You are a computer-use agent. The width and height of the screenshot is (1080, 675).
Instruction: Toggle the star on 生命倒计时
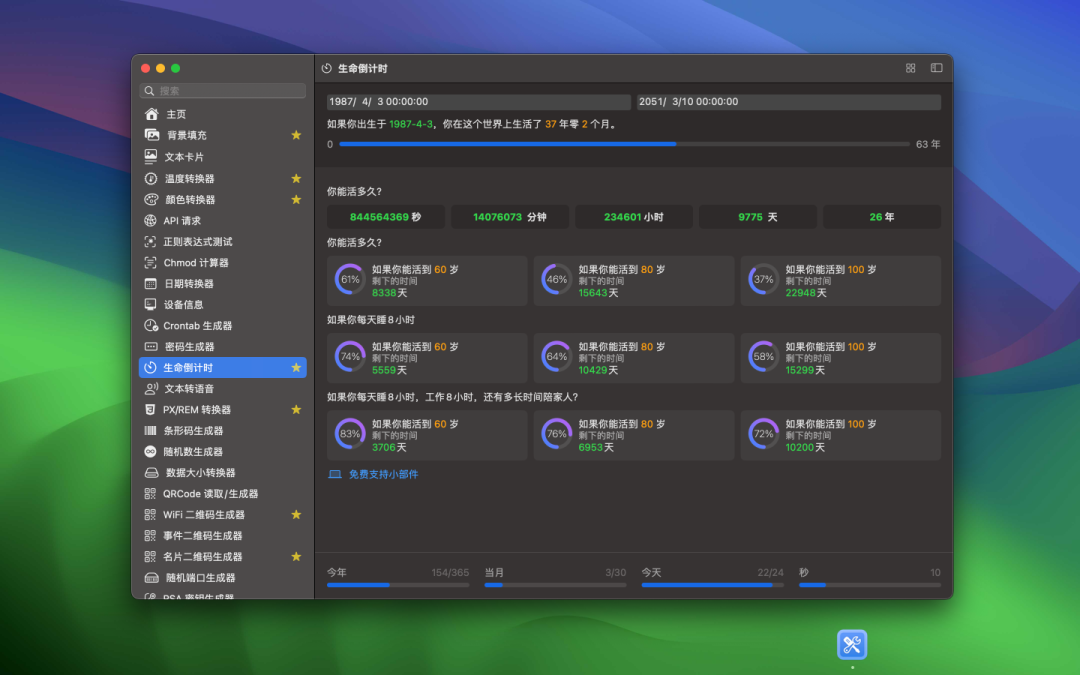pos(296,367)
